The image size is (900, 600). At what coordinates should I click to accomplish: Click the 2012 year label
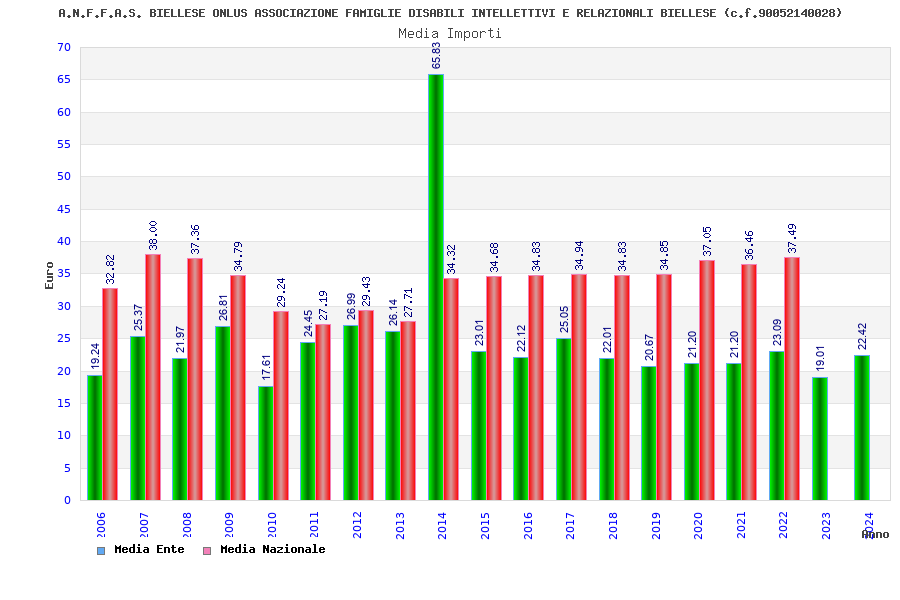[x=356, y=525]
